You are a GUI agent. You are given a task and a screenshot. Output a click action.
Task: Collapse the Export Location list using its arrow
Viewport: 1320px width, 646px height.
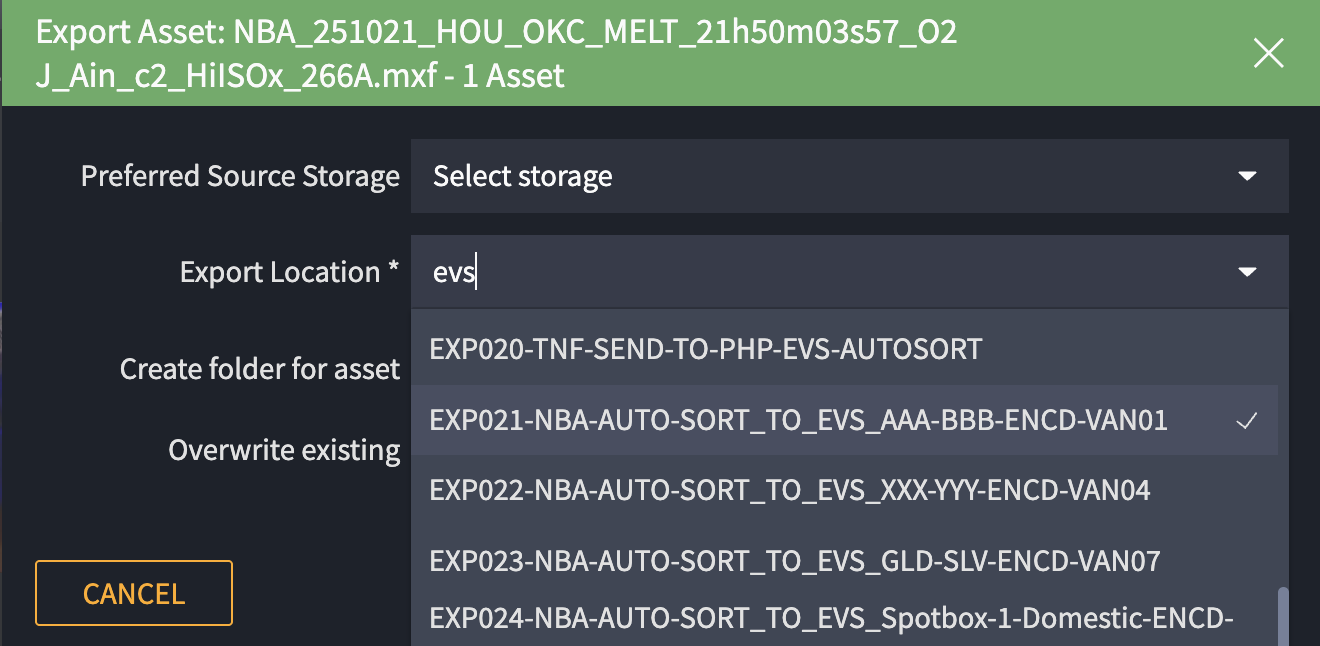1247,272
